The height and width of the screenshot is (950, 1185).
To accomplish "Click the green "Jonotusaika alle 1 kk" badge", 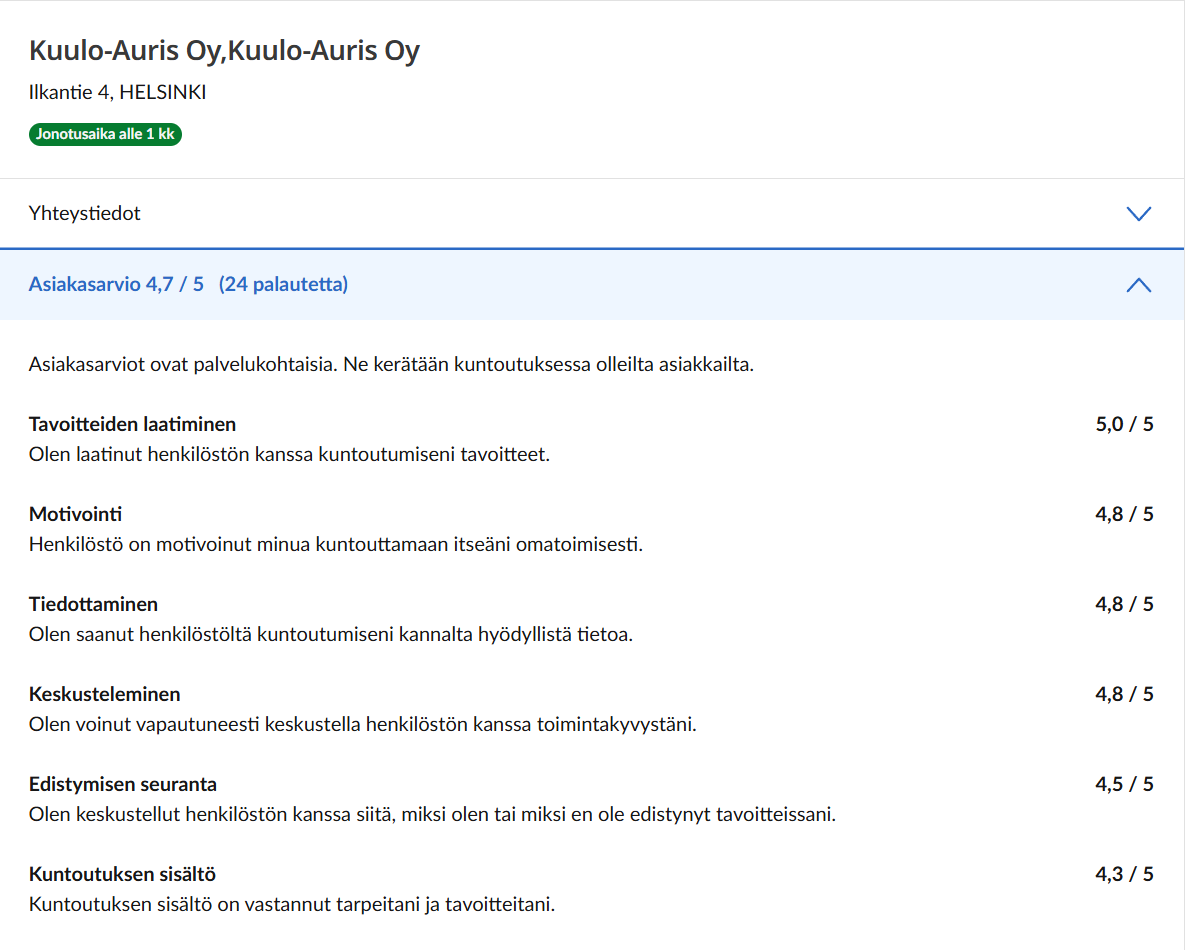I will pyautogui.click(x=105, y=134).
